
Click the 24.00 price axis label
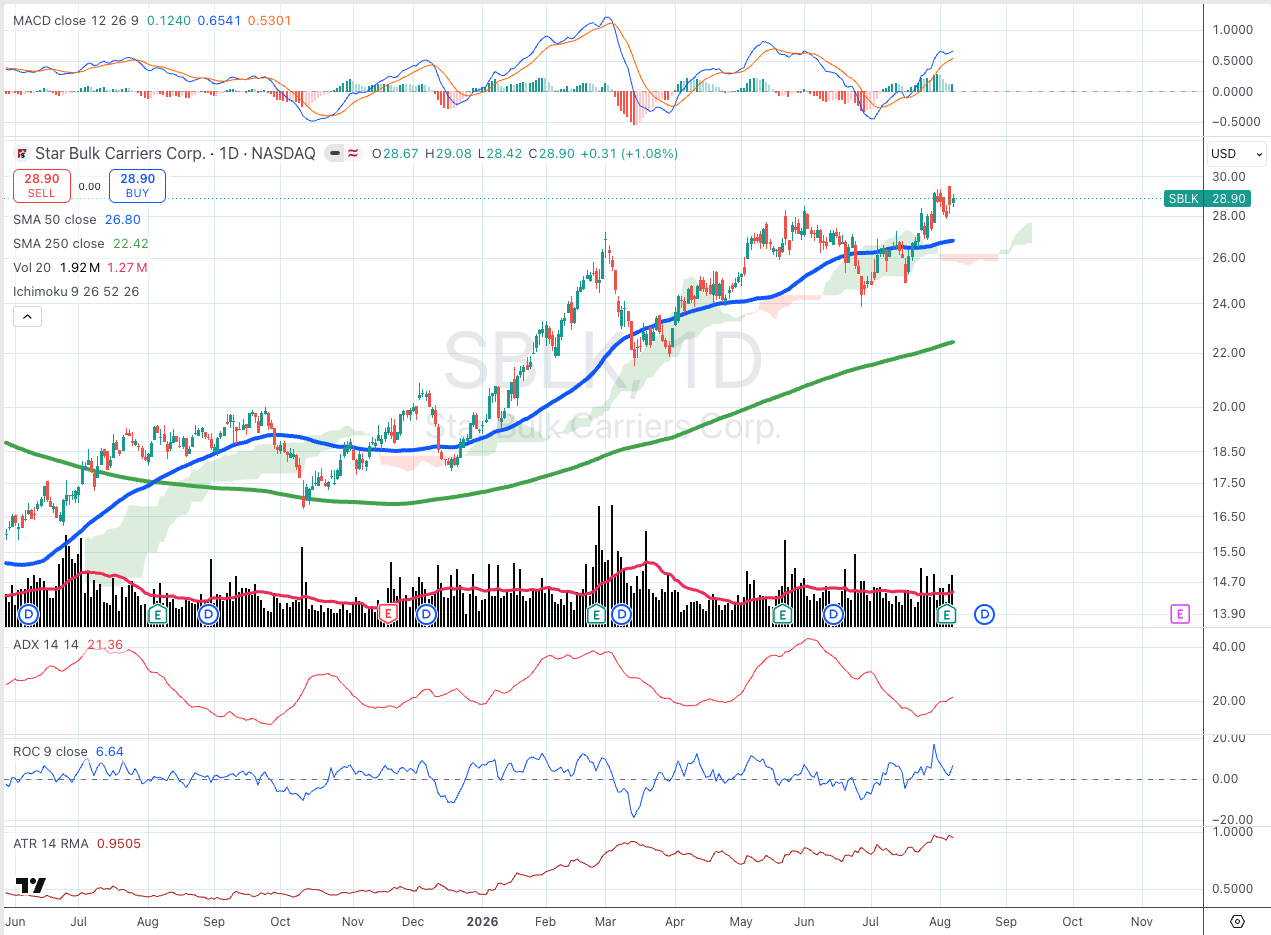tap(1228, 304)
